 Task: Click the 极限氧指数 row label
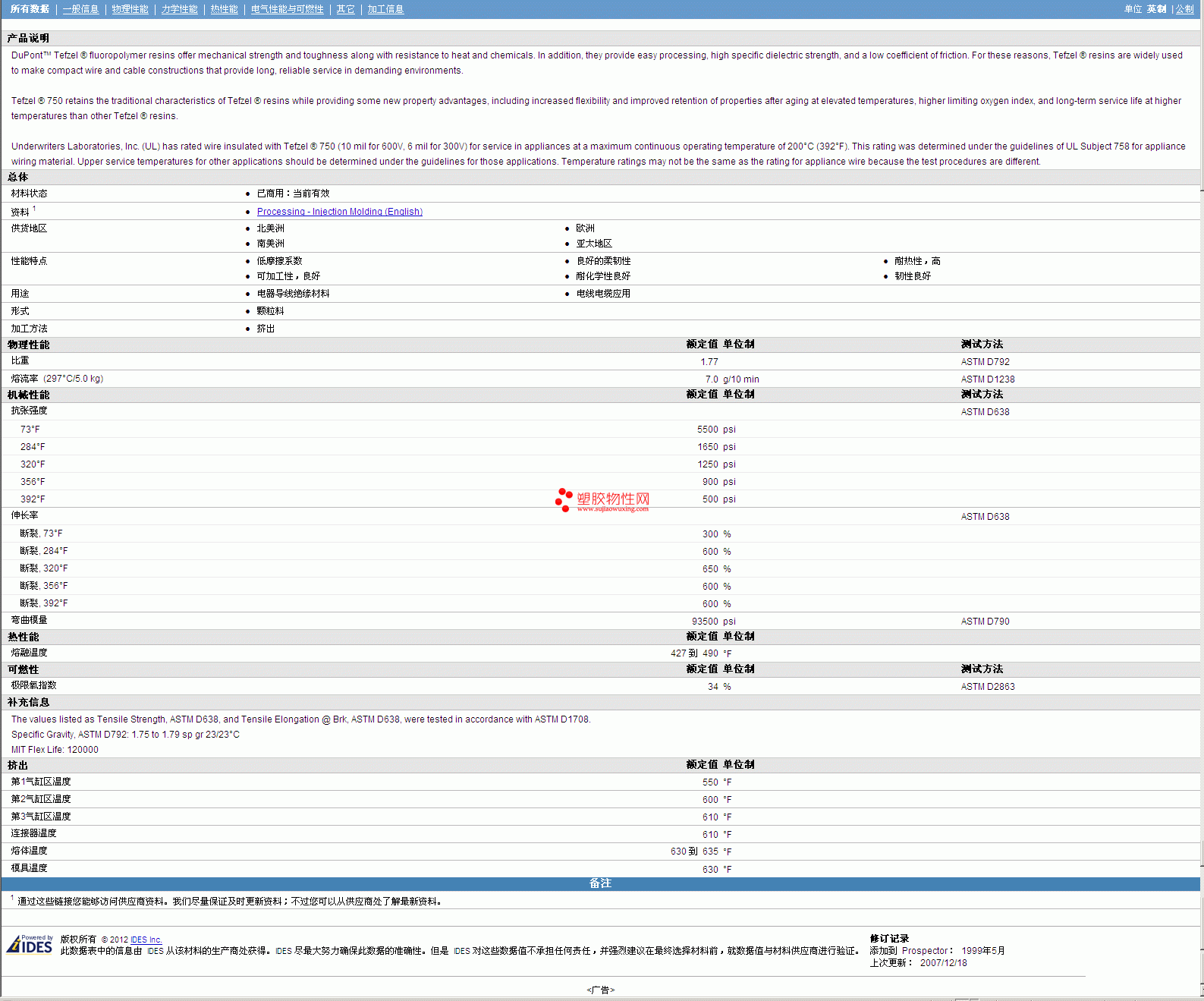[33, 685]
